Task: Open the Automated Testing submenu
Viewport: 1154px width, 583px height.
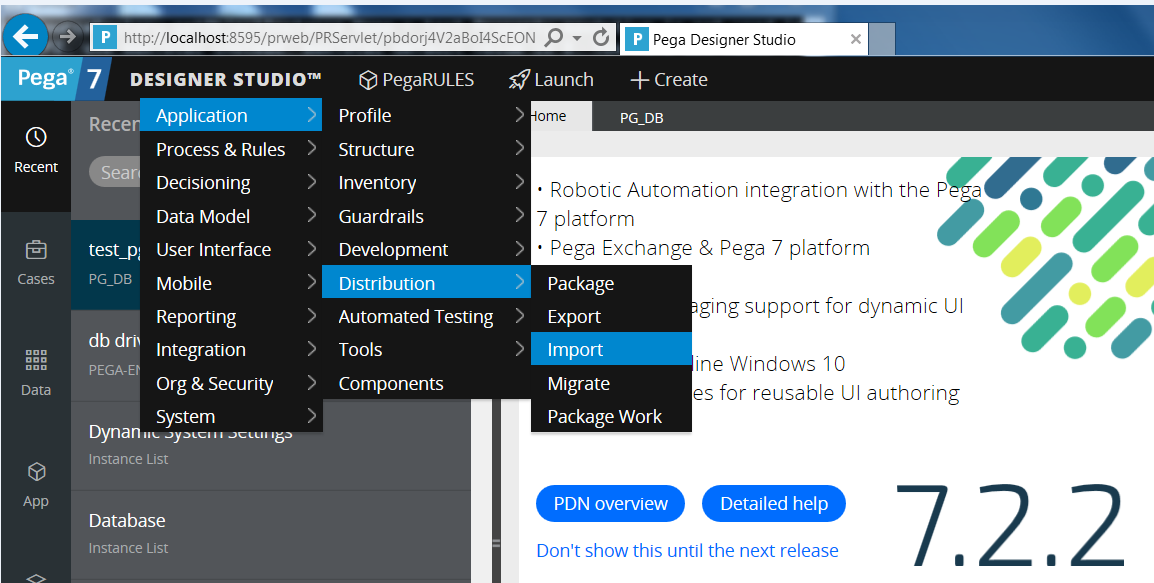Action: (426, 317)
